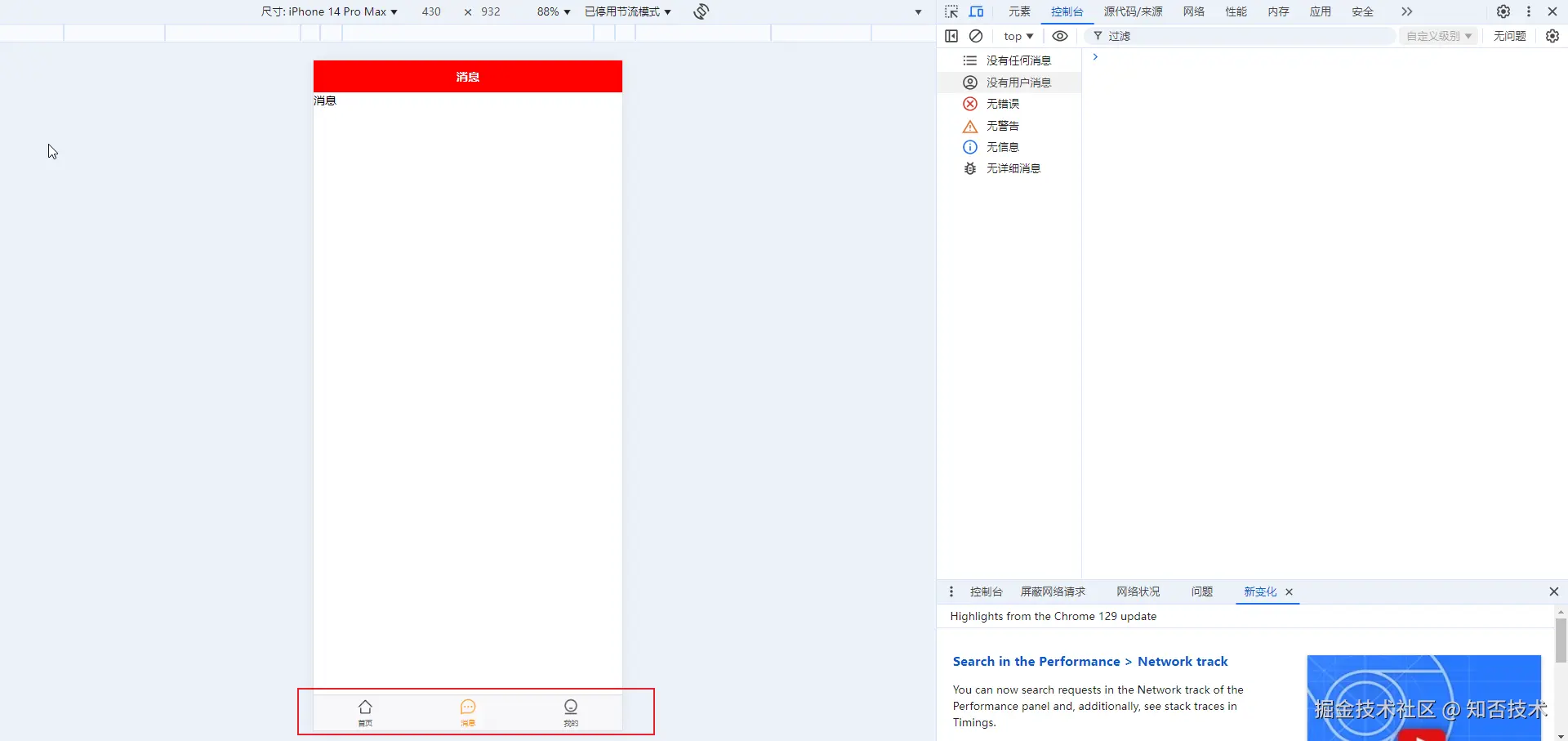Close the 新变化 drawer tab
Viewport: 1568px width, 741px height.
tap(1289, 592)
